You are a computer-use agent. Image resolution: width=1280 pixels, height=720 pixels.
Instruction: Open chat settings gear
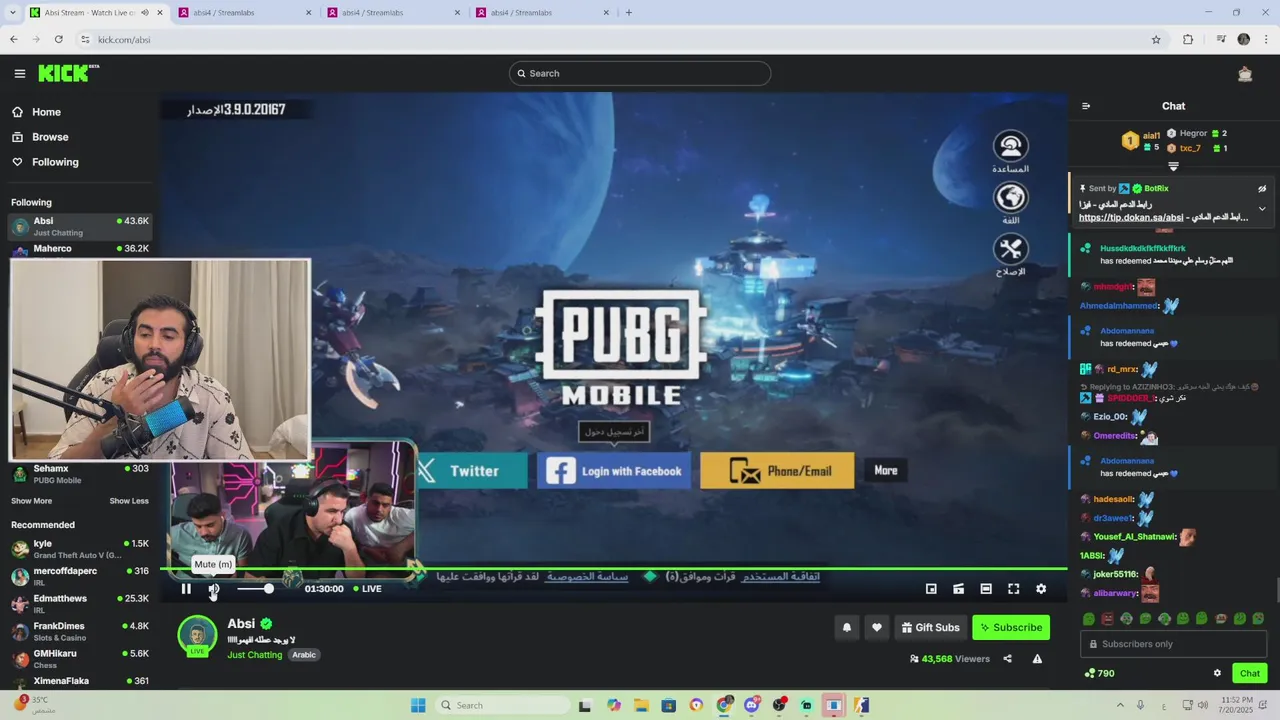tap(1217, 673)
